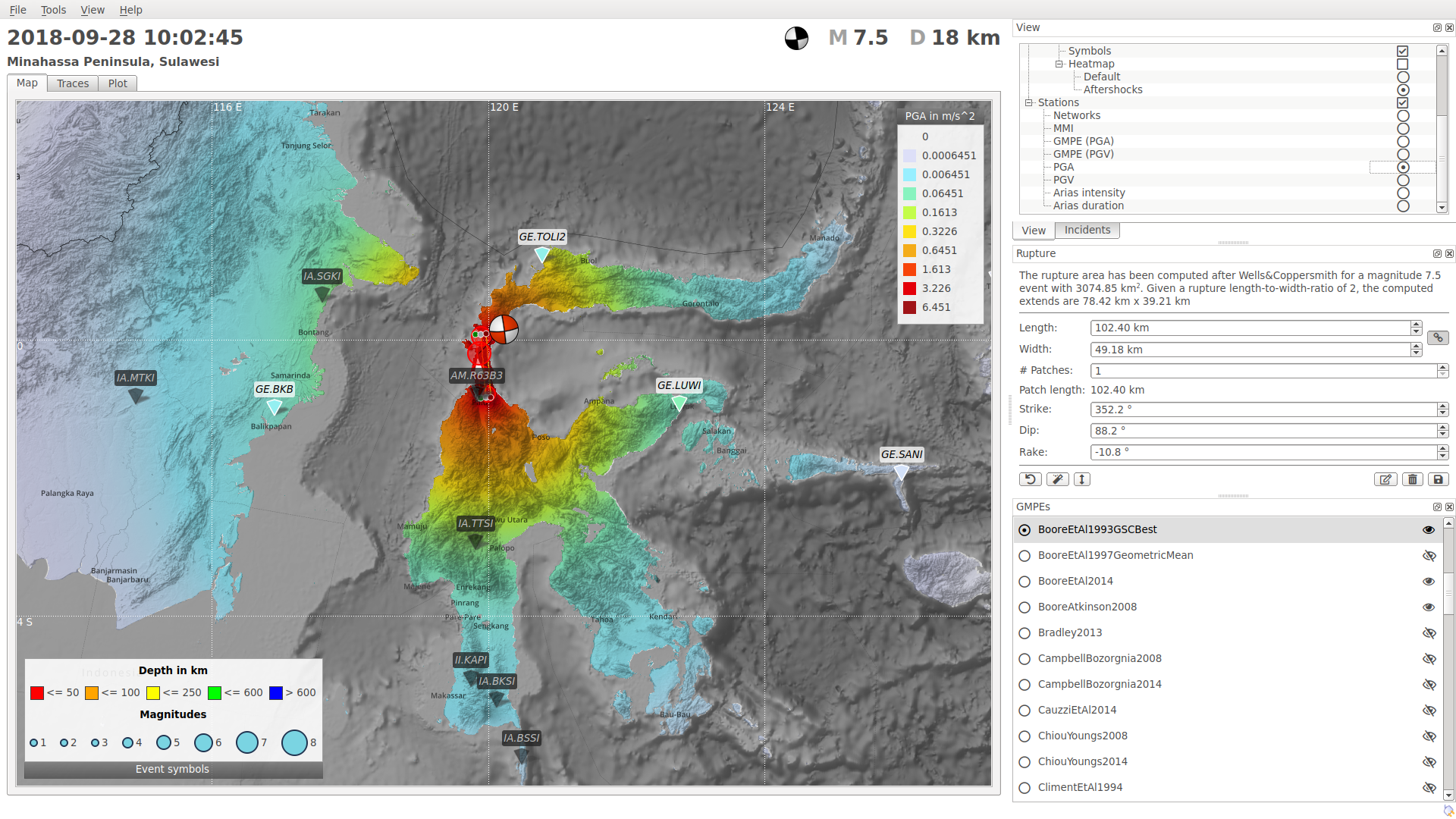Click the floppy disk save rupture button

tap(1438, 479)
